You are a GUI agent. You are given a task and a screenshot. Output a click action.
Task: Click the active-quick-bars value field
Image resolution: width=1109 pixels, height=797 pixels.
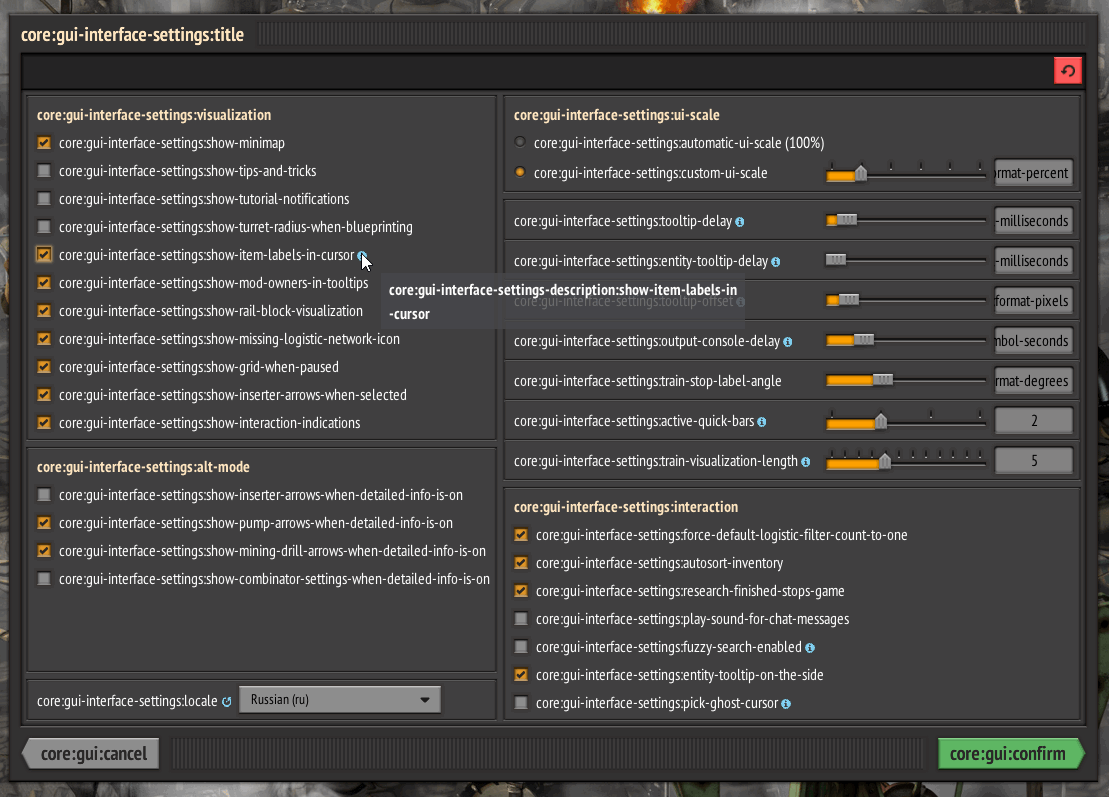point(1033,421)
